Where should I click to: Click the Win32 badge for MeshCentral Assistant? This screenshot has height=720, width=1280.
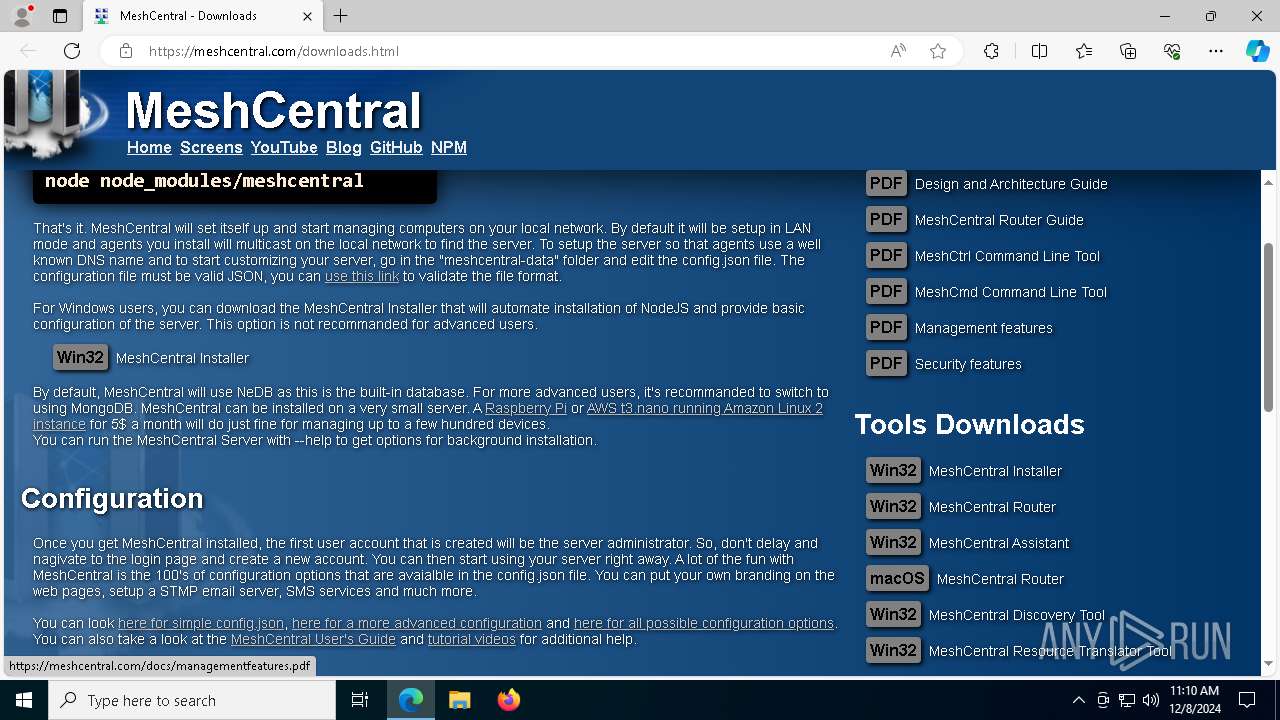click(893, 542)
